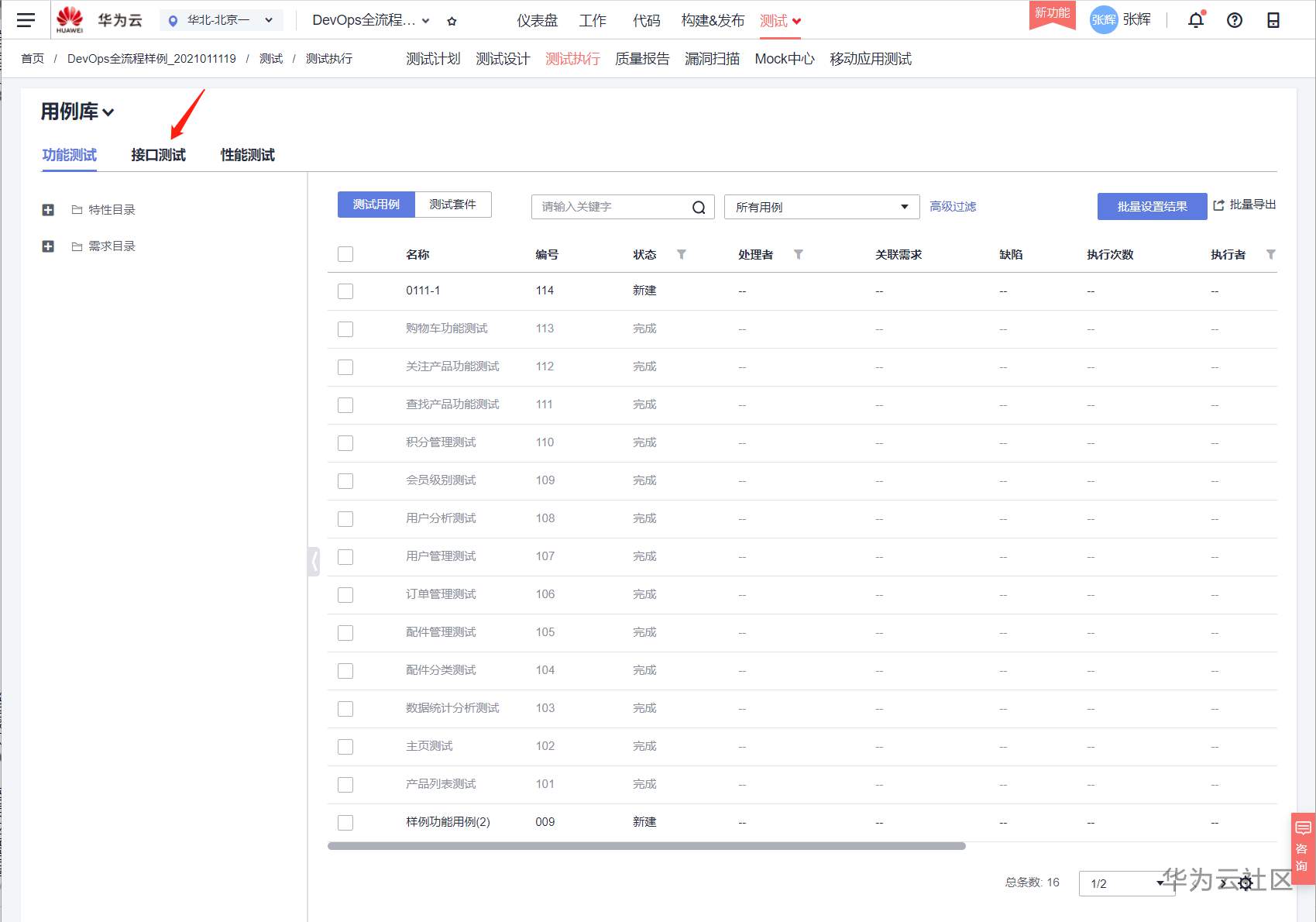Check the box for 会员级别测试
The width and height of the screenshot is (1316, 922).
(345, 481)
